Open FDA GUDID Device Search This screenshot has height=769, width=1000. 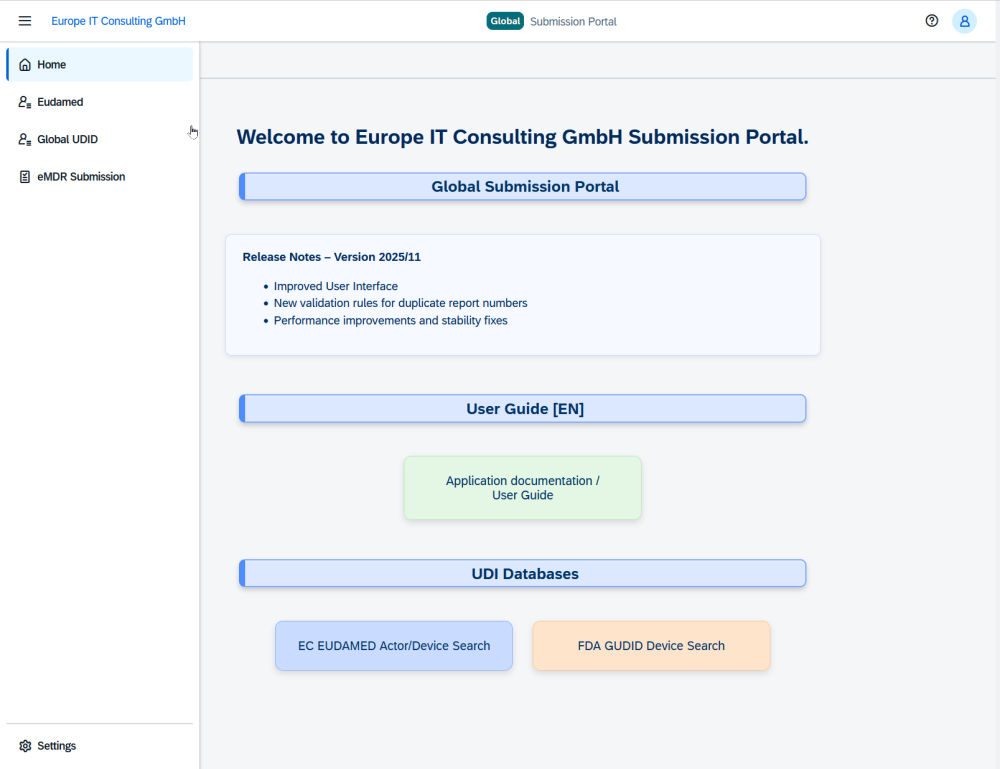pyautogui.click(x=651, y=645)
